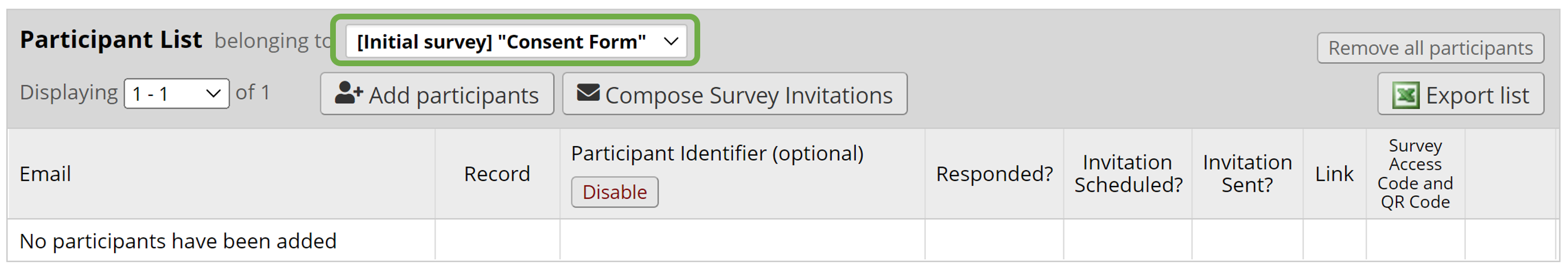Click the Invitation Sent? column header

pos(1247,174)
